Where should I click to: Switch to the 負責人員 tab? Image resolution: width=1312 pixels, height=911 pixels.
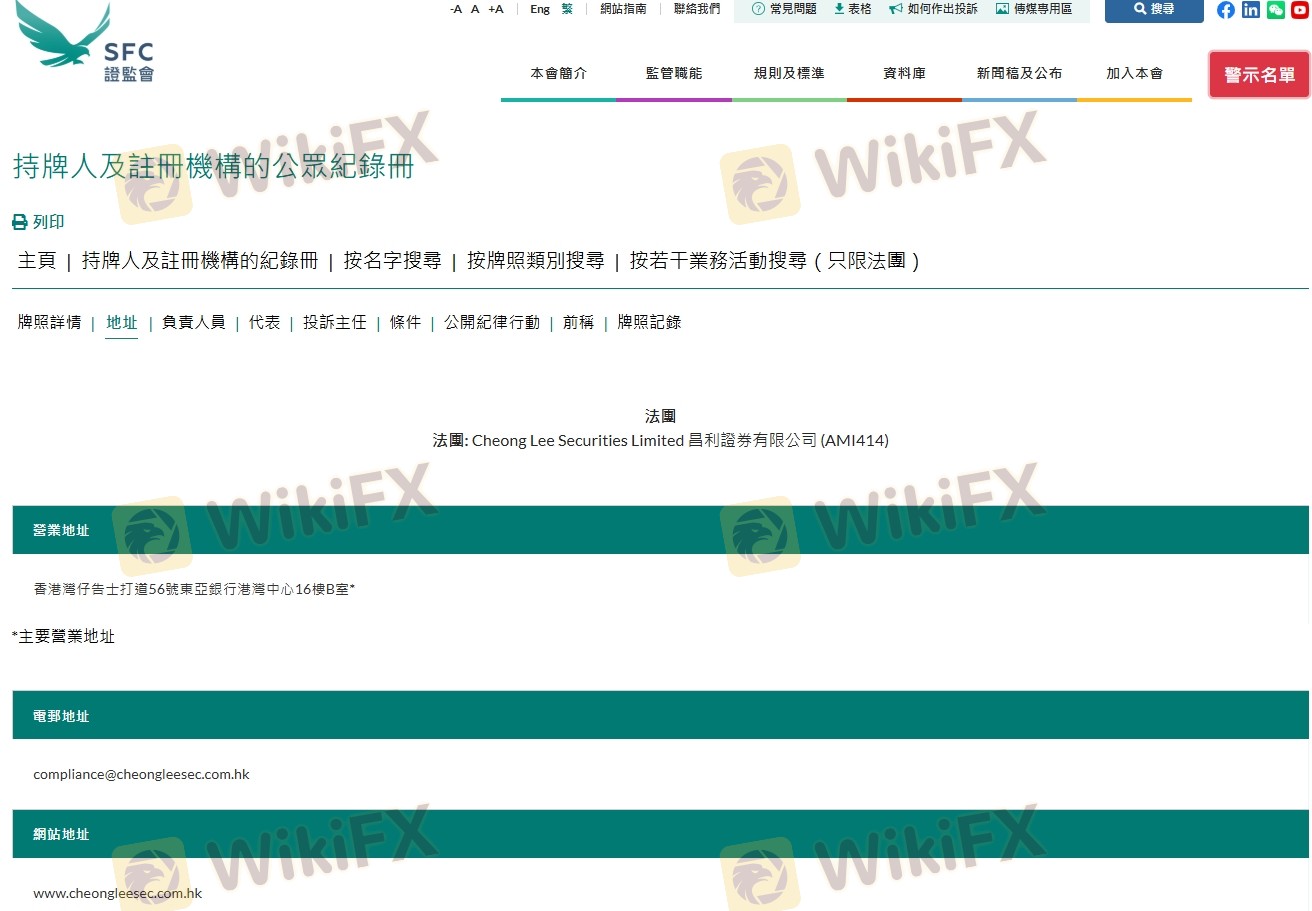pyautogui.click(x=193, y=322)
